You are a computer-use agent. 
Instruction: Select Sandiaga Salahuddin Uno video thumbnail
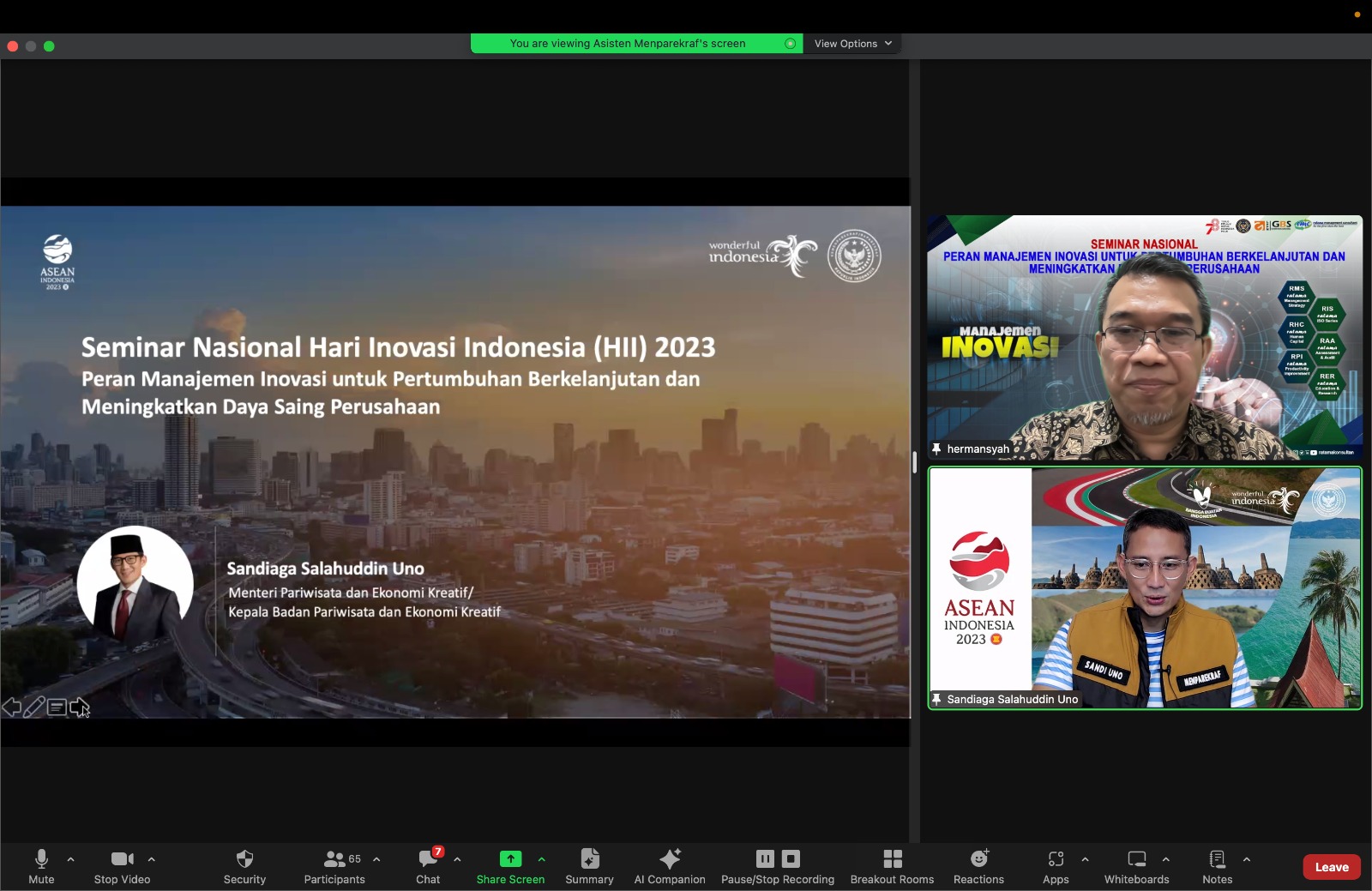(1145, 587)
